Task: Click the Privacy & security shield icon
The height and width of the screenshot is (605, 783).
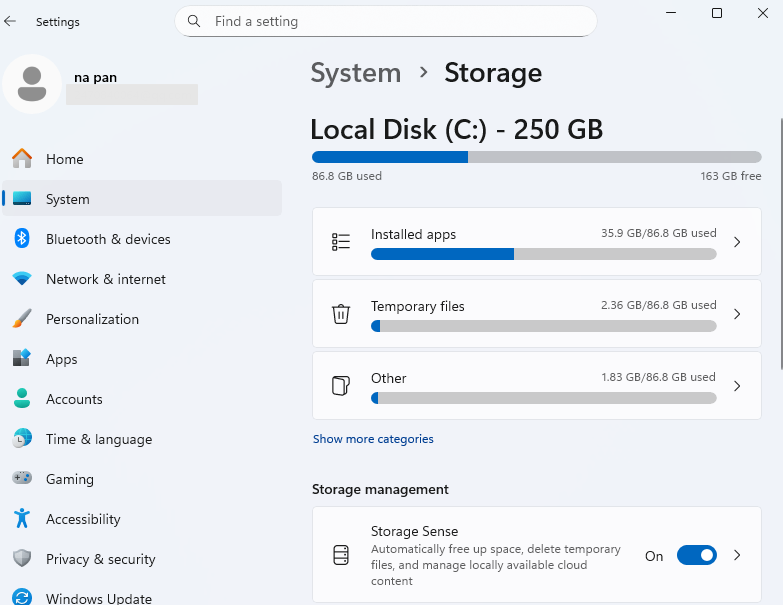Action: (22, 559)
